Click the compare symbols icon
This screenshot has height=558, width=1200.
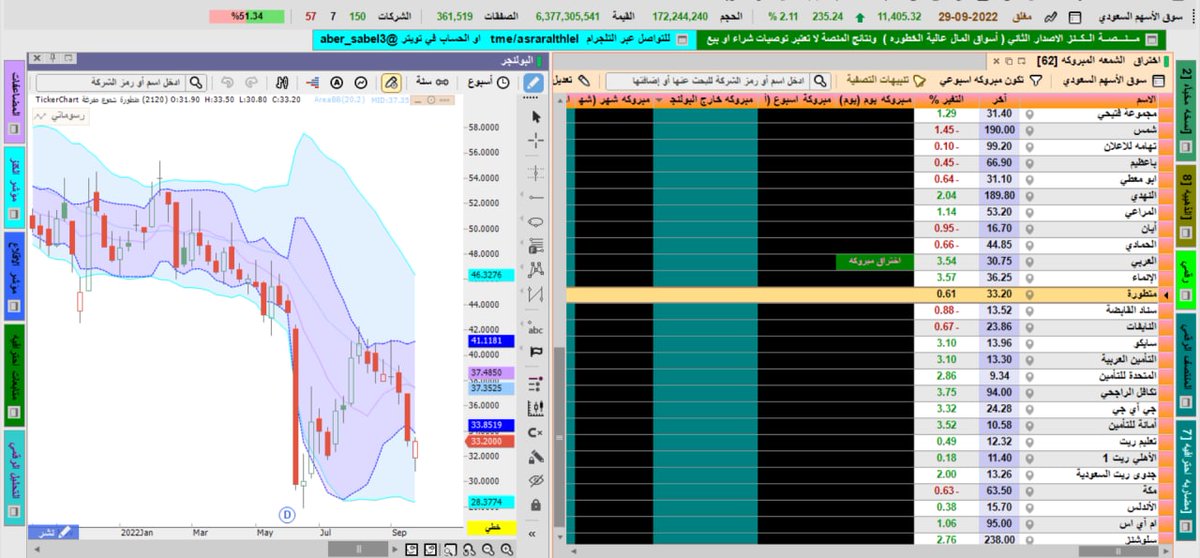click(282, 82)
